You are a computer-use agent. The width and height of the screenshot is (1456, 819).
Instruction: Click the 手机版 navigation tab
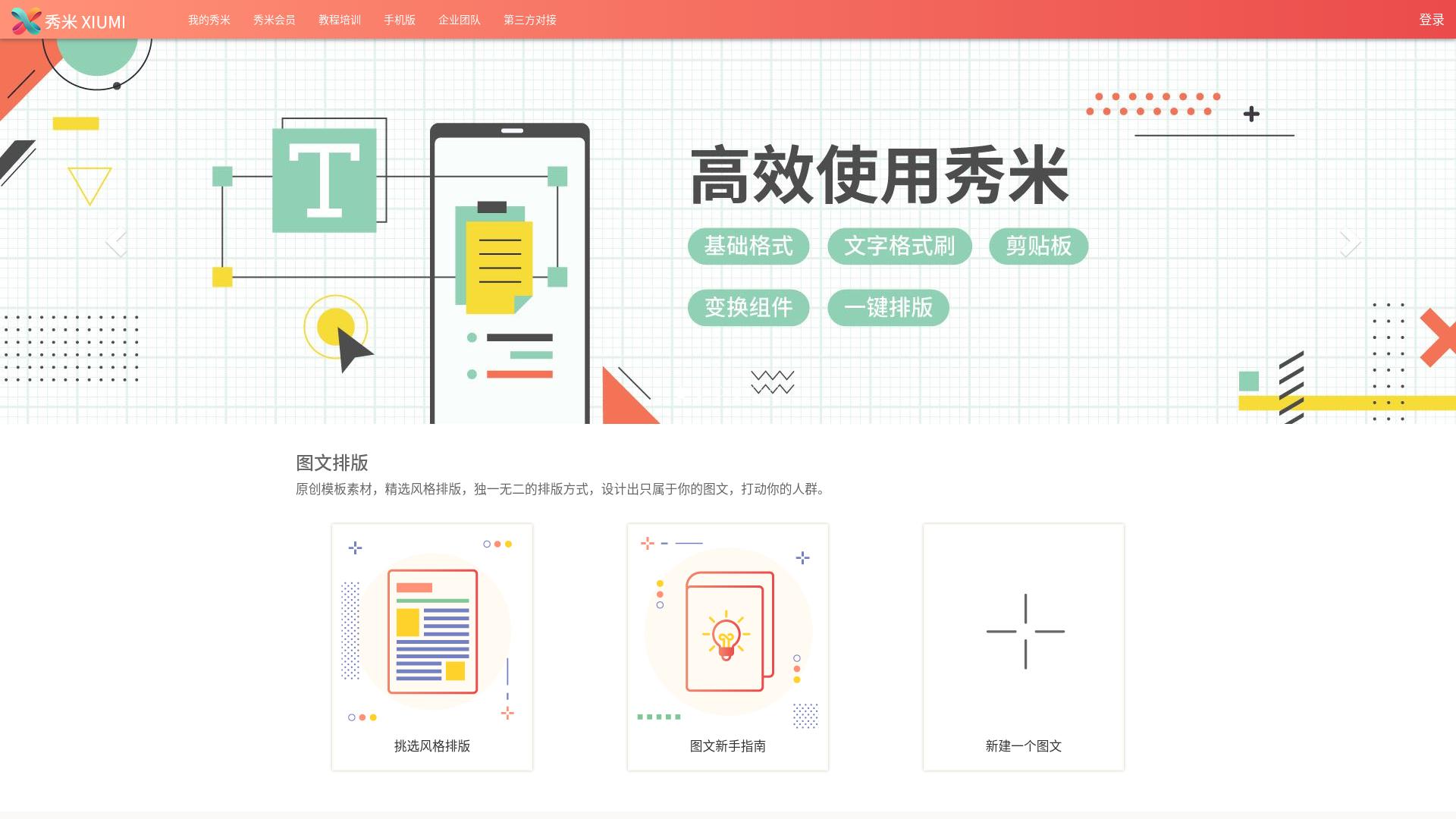pyautogui.click(x=397, y=19)
